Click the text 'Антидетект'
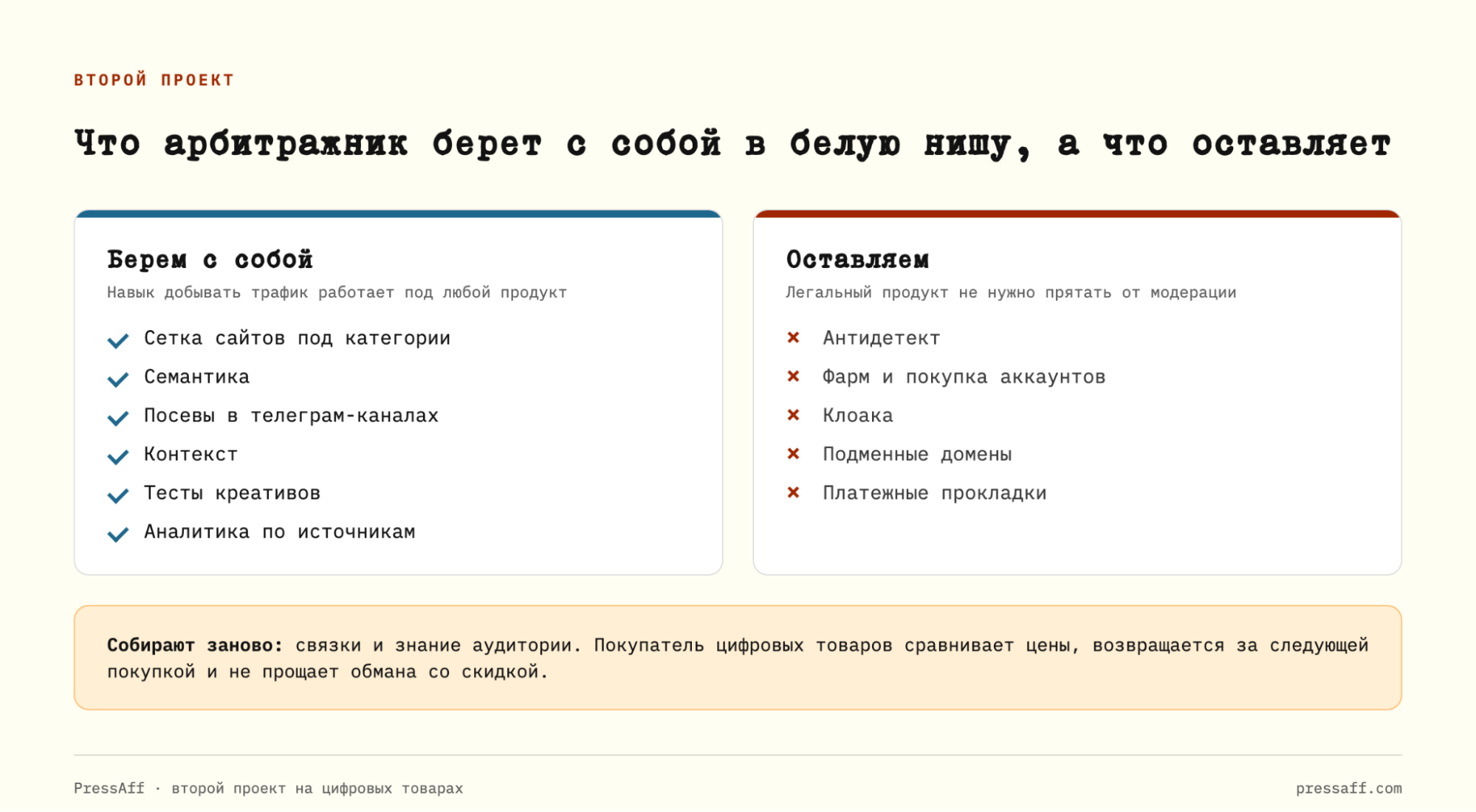Image resolution: width=1476 pixels, height=812 pixels. 882,338
